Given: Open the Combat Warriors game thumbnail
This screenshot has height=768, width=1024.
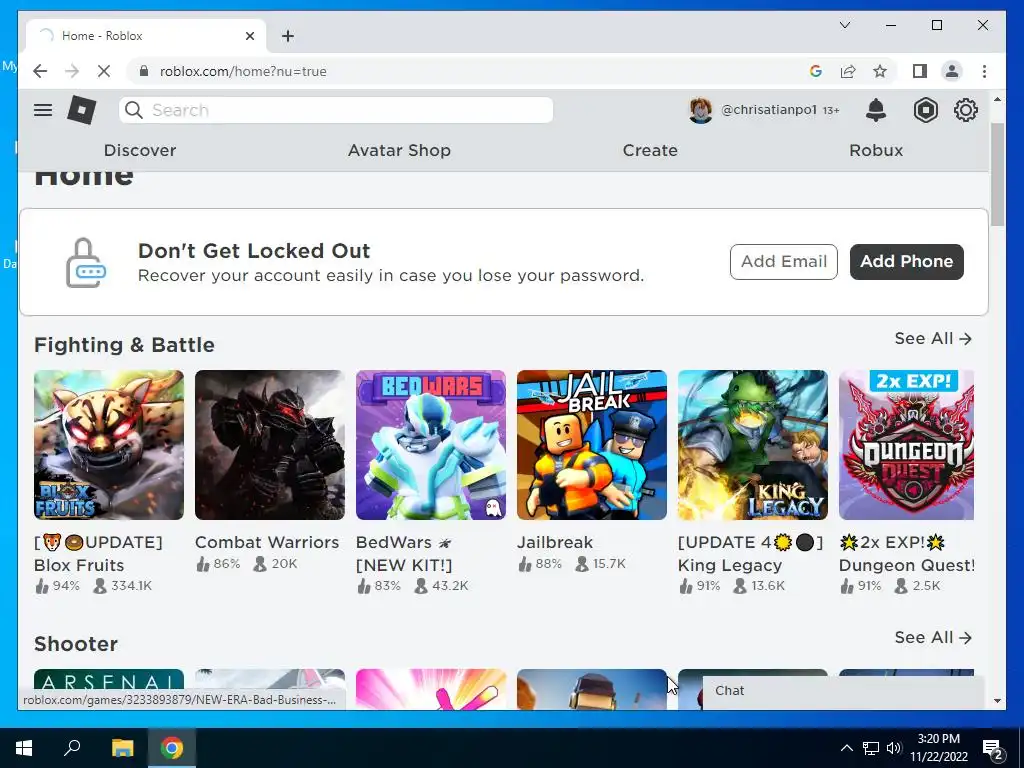Looking at the screenshot, I should tap(270, 445).
